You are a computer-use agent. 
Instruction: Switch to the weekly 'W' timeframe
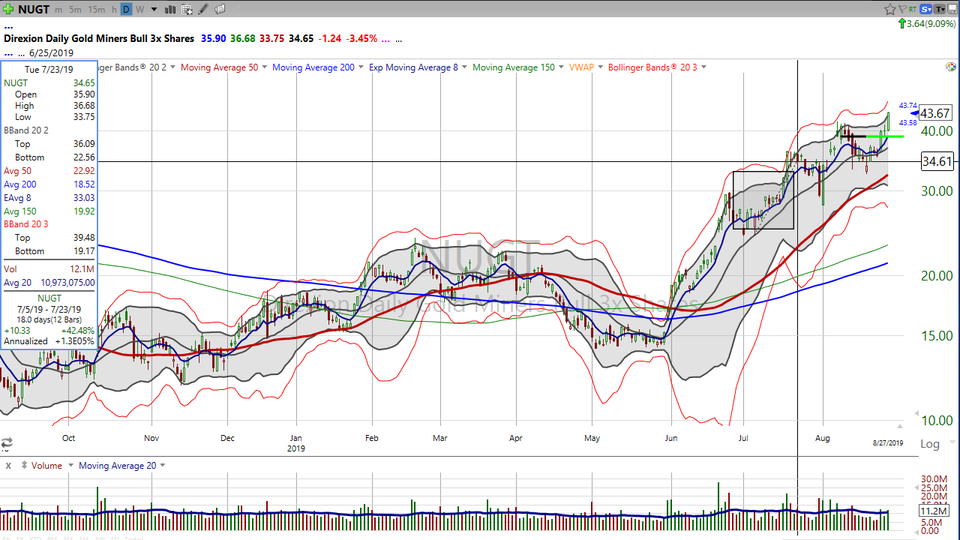139,9
